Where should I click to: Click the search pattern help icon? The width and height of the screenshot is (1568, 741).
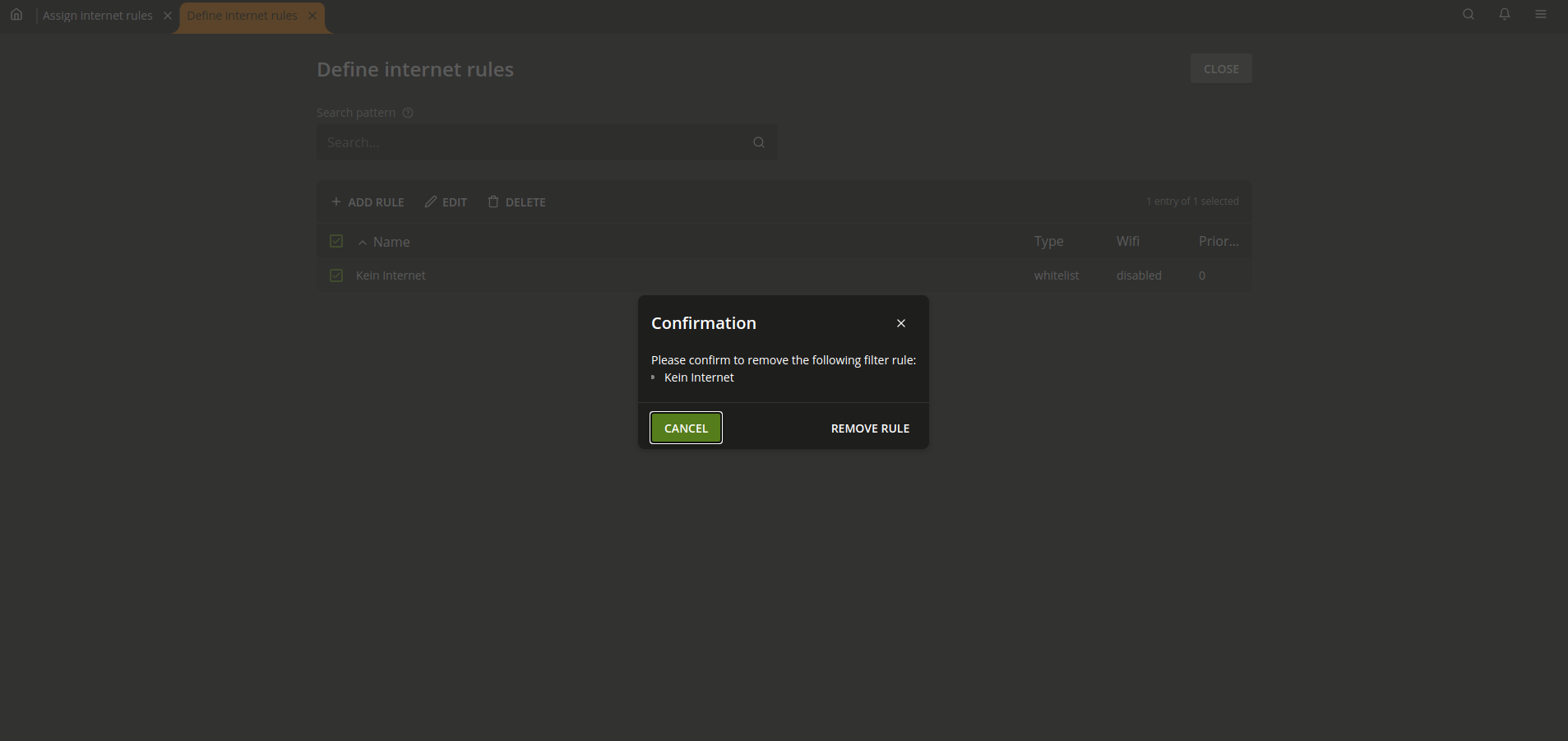pyautogui.click(x=408, y=113)
